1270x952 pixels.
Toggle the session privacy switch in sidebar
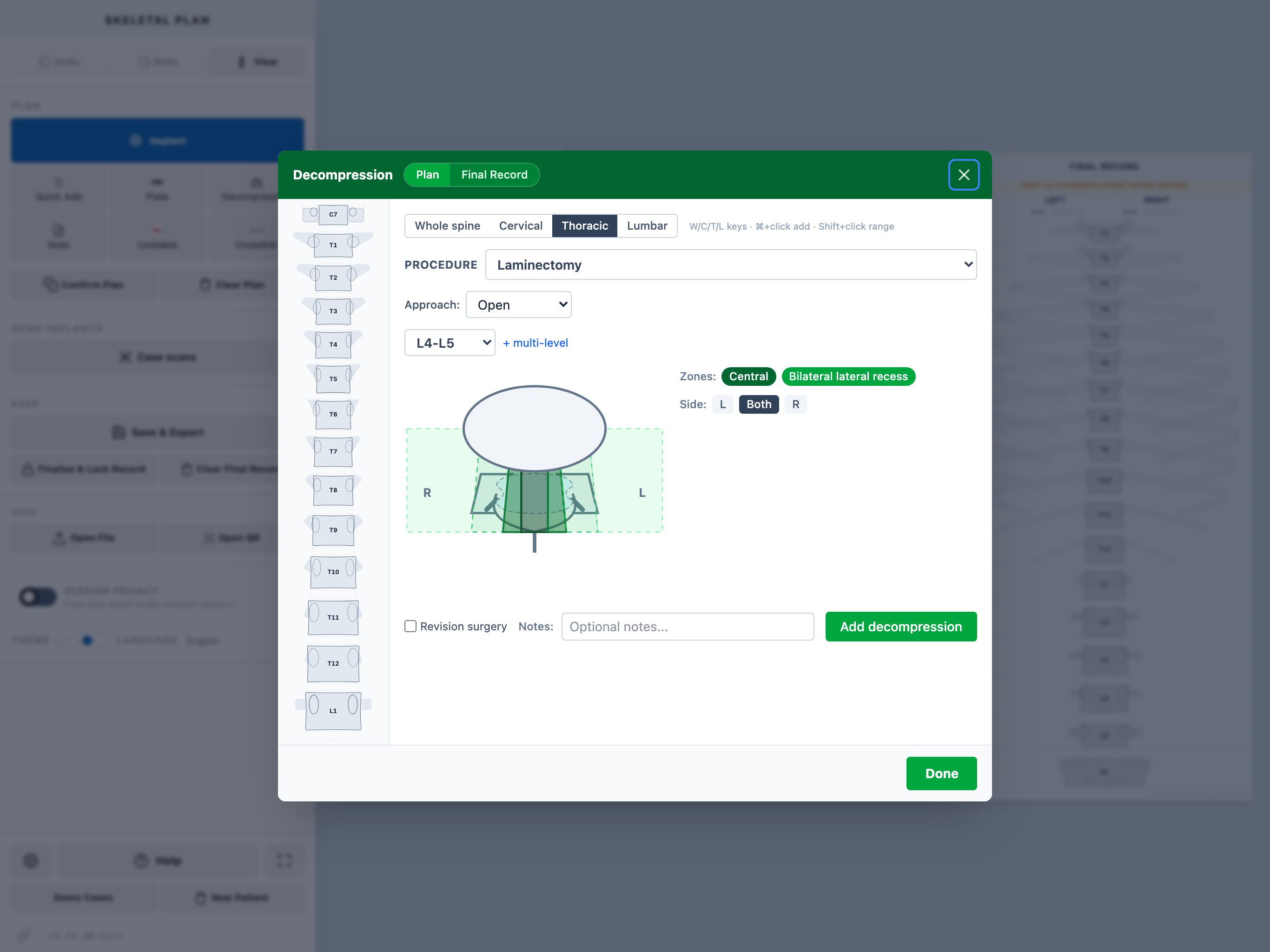click(38, 597)
